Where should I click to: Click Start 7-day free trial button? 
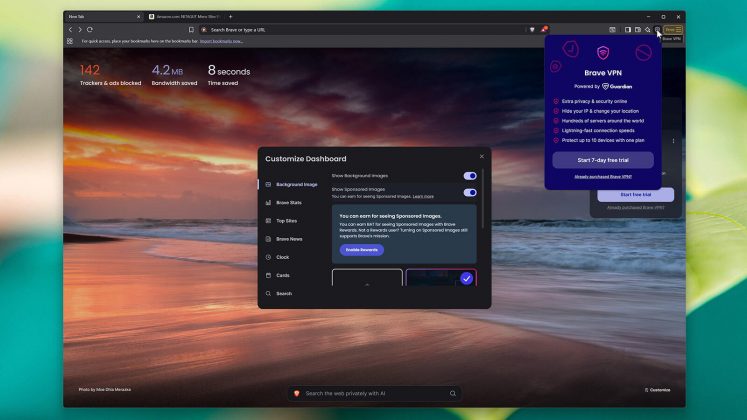(x=602, y=160)
